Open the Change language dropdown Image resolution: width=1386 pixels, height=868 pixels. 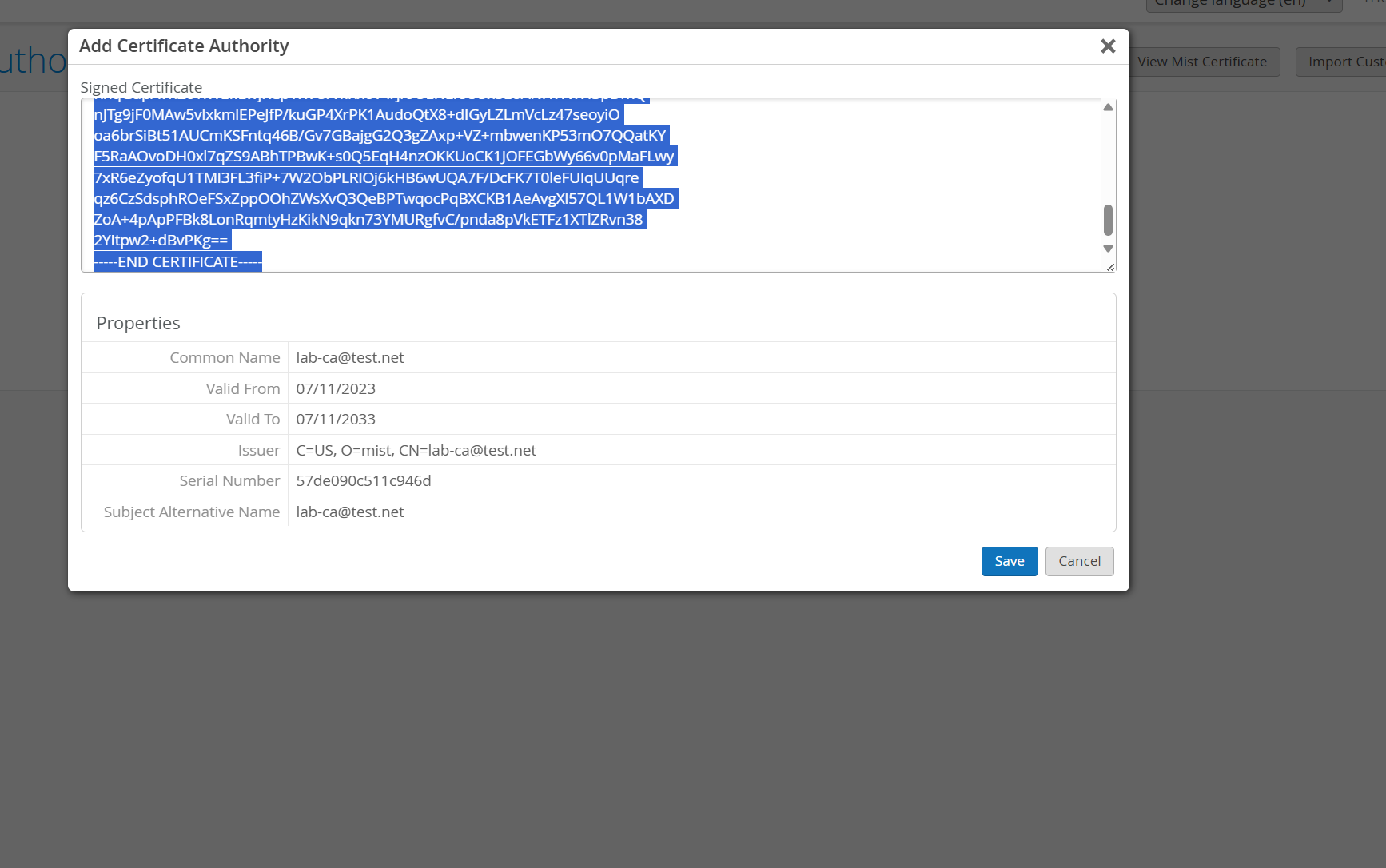click(1242, 4)
